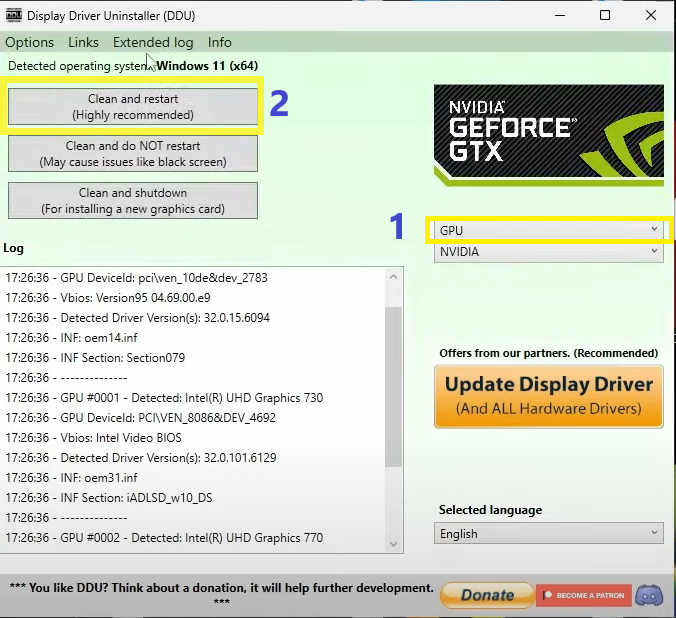Click the Donate PayPal button
The width and height of the screenshot is (676, 618).
[487, 595]
